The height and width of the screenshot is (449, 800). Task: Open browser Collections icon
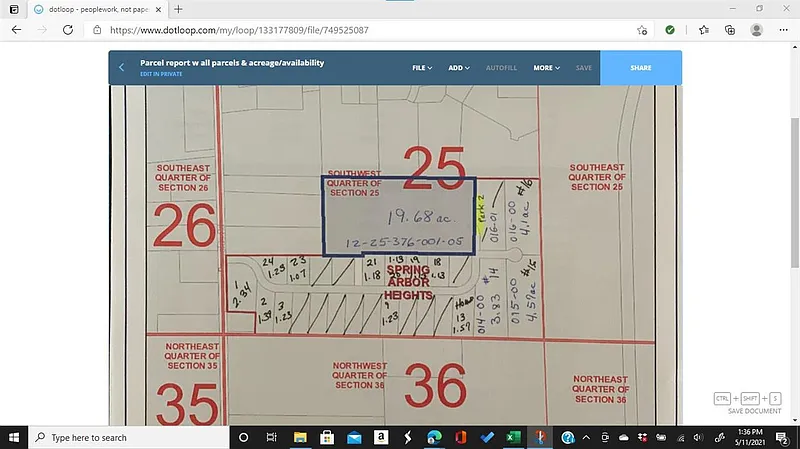[x=730, y=30]
